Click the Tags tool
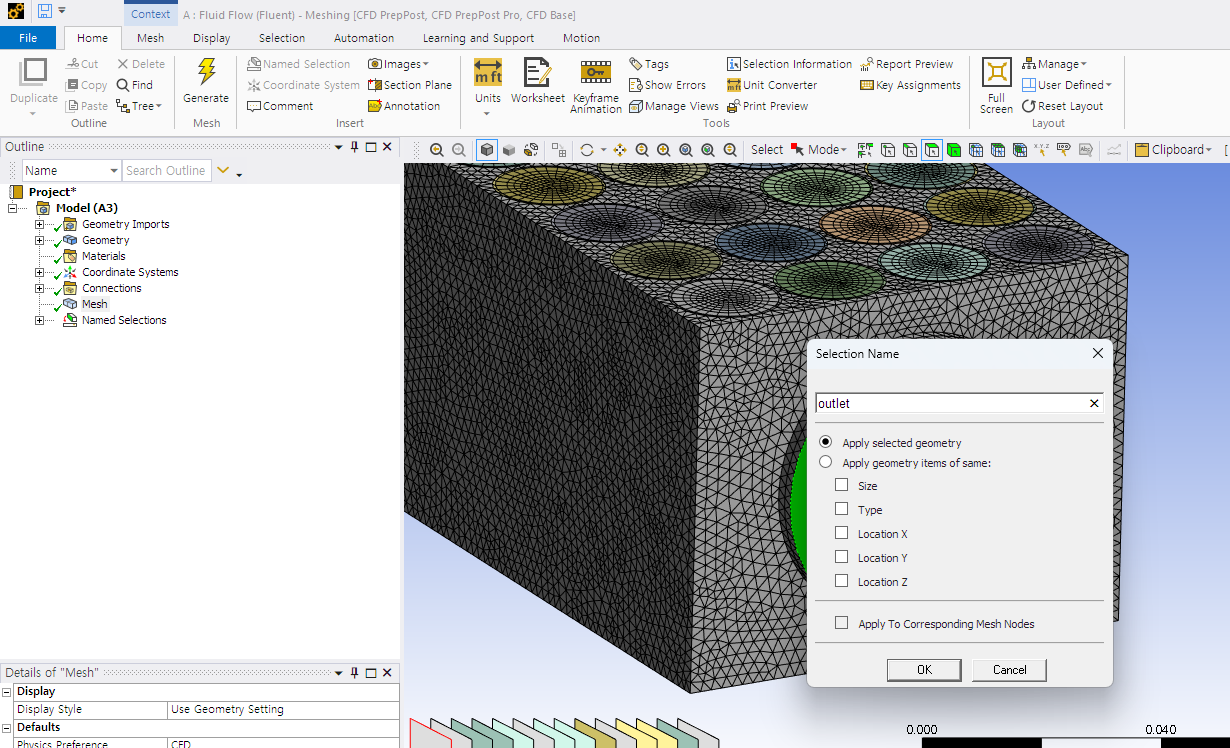1230x748 pixels. click(649, 64)
